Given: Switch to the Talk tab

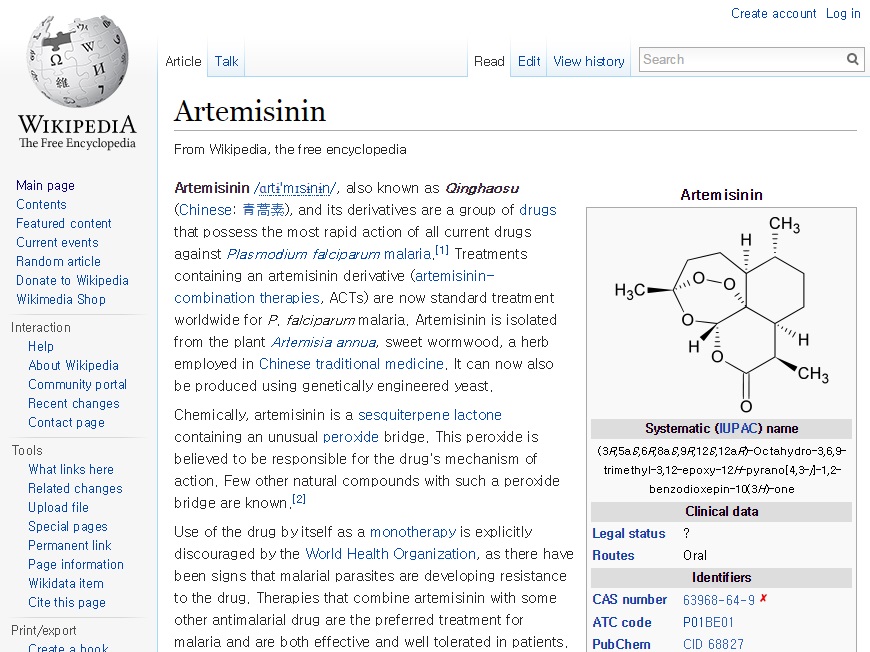Looking at the screenshot, I should tap(226, 61).
